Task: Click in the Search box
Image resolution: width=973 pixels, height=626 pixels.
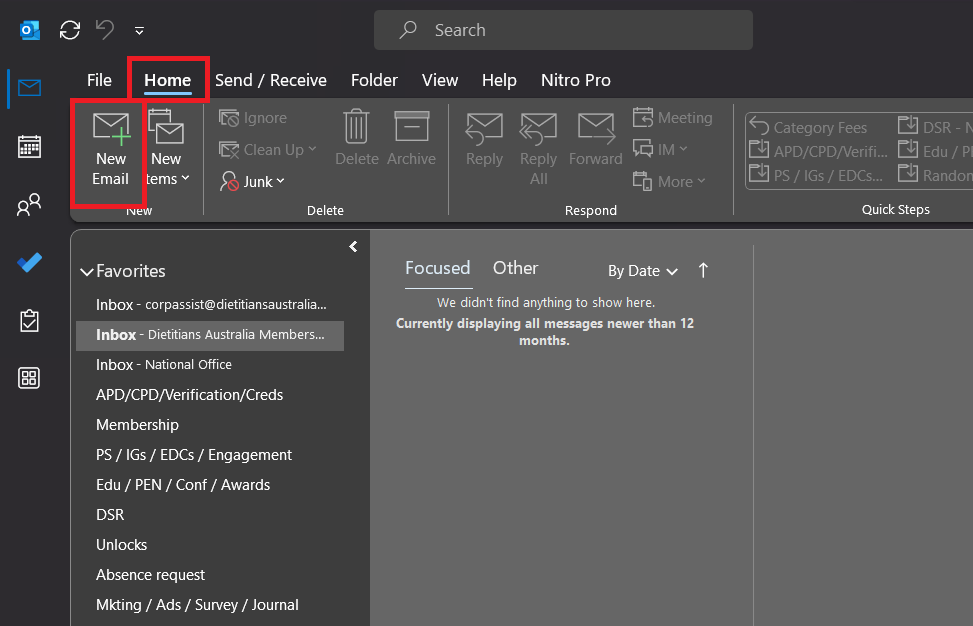Action: [580, 30]
